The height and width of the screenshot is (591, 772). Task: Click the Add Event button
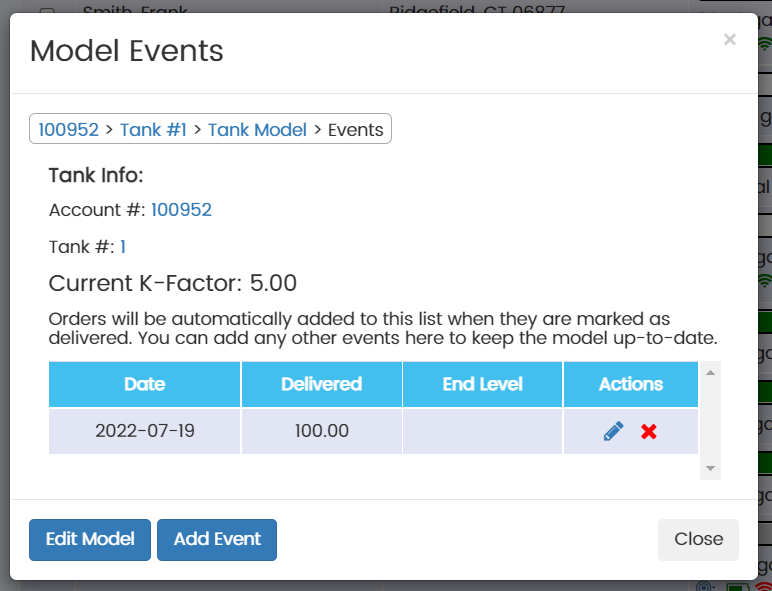click(217, 539)
